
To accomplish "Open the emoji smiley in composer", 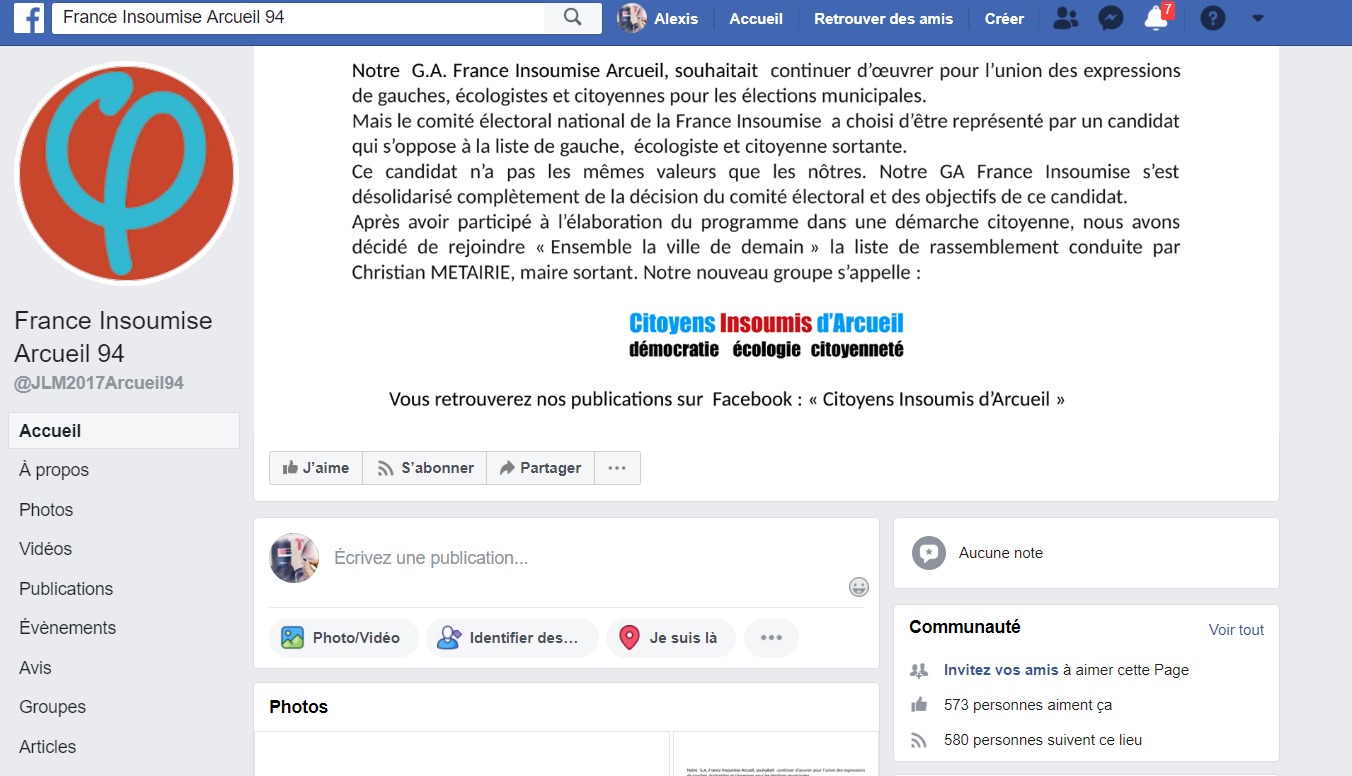I will [x=858, y=587].
